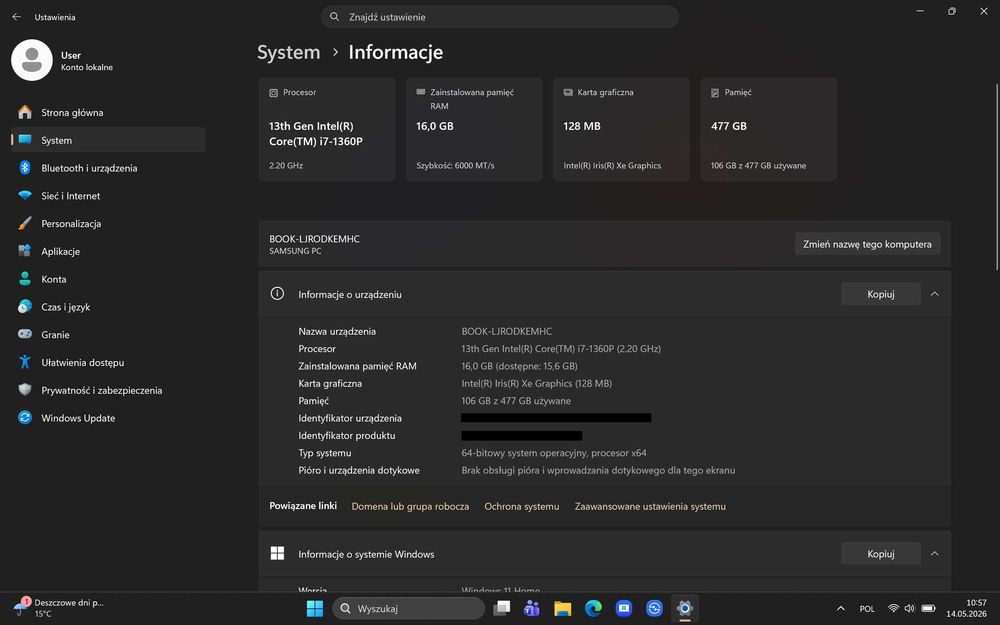Screen dimensions: 1000x625
Task: Click the Prywatność shield icon
Action: pyautogui.click(x=25, y=390)
